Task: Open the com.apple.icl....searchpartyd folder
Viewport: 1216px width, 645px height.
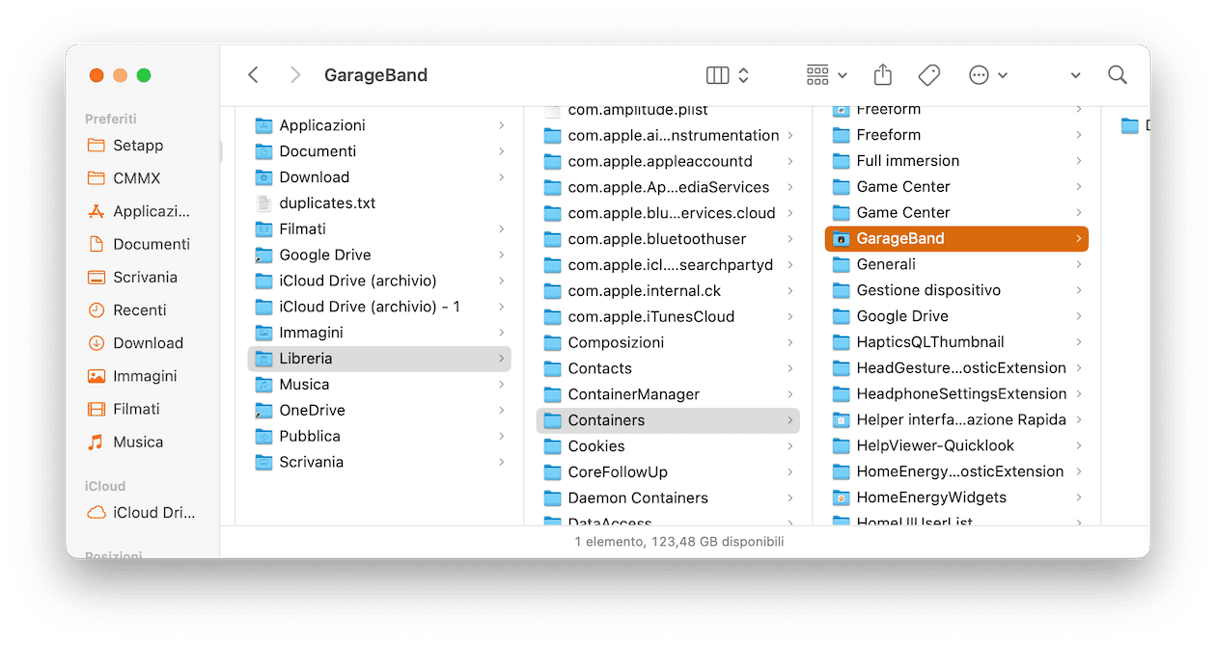Action: pyautogui.click(x=668, y=265)
